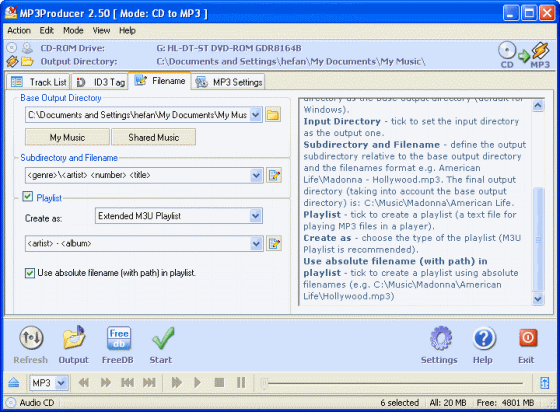Query FreeDB database icon
The width and height of the screenshot is (560, 412).
[119, 338]
